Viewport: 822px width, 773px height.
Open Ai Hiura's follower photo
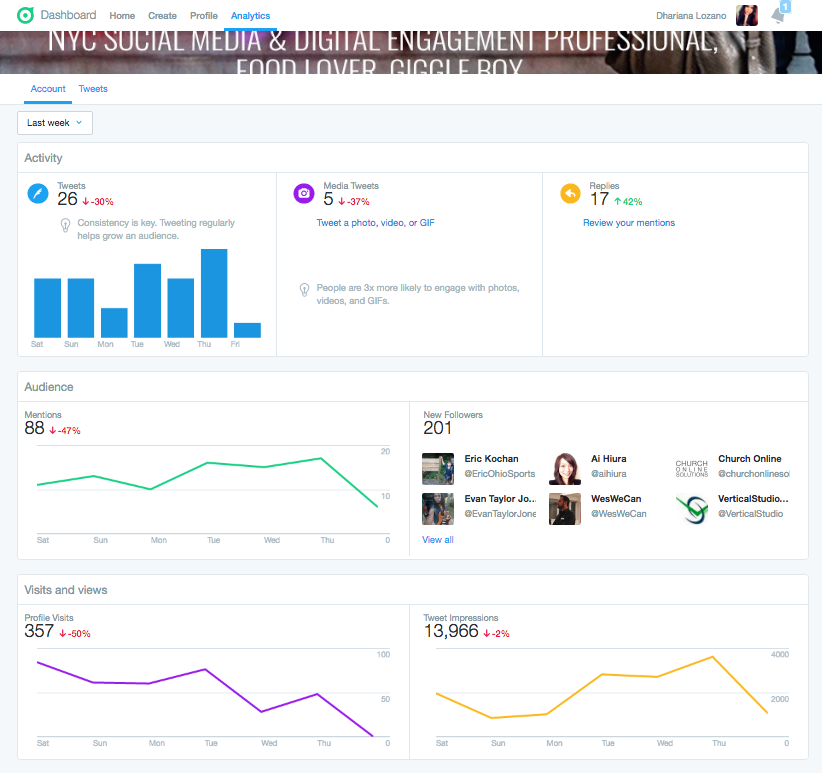point(565,468)
